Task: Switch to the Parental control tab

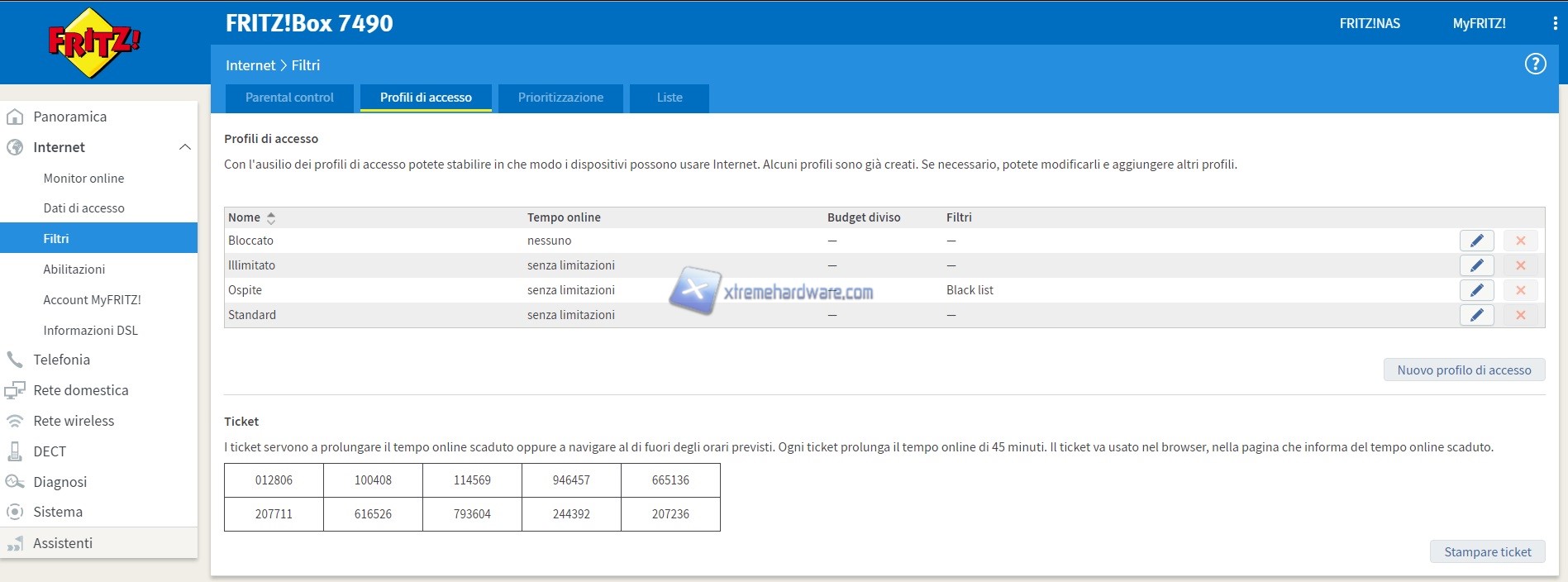Action: [x=289, y=98]
